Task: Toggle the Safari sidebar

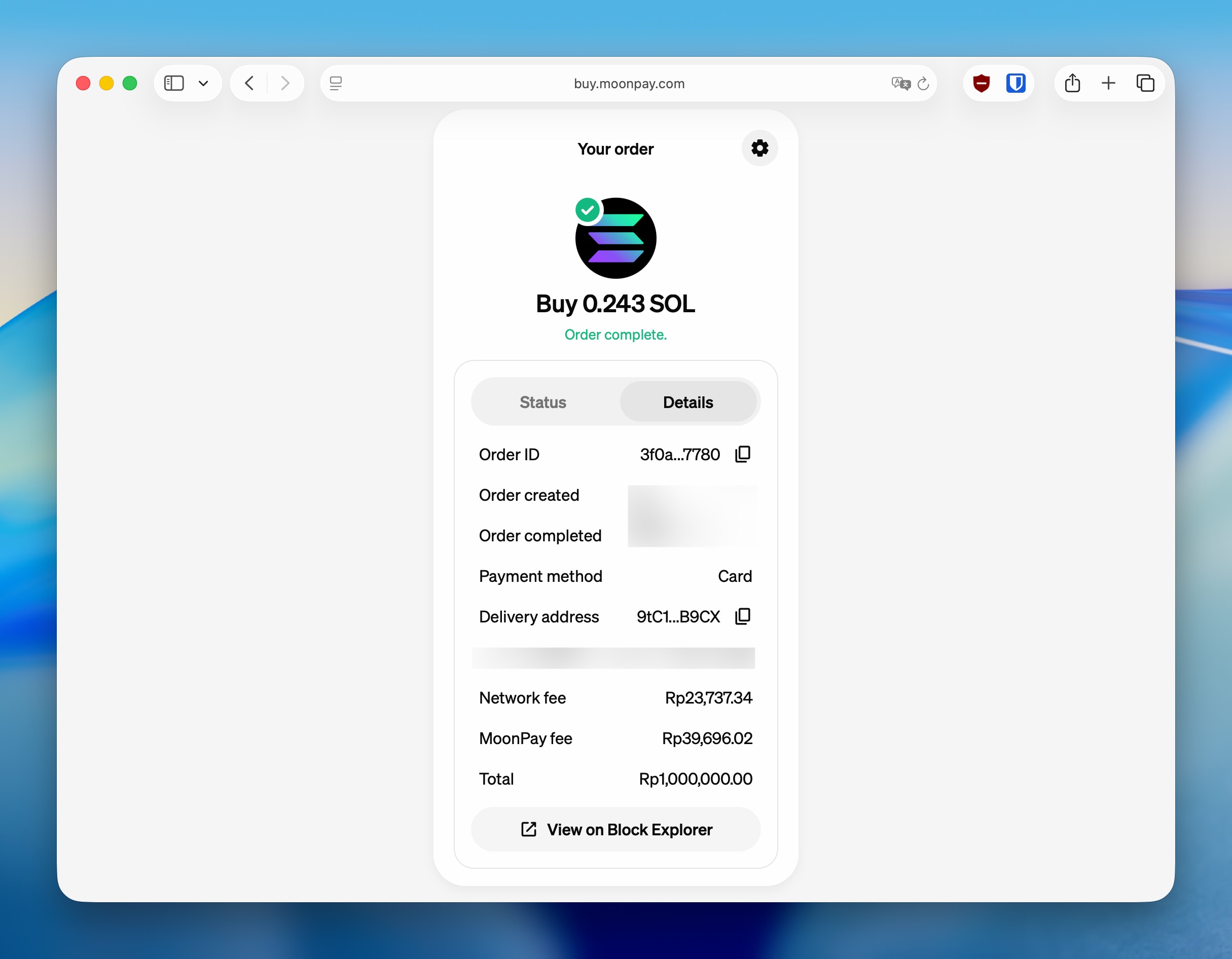Action: 174,84
